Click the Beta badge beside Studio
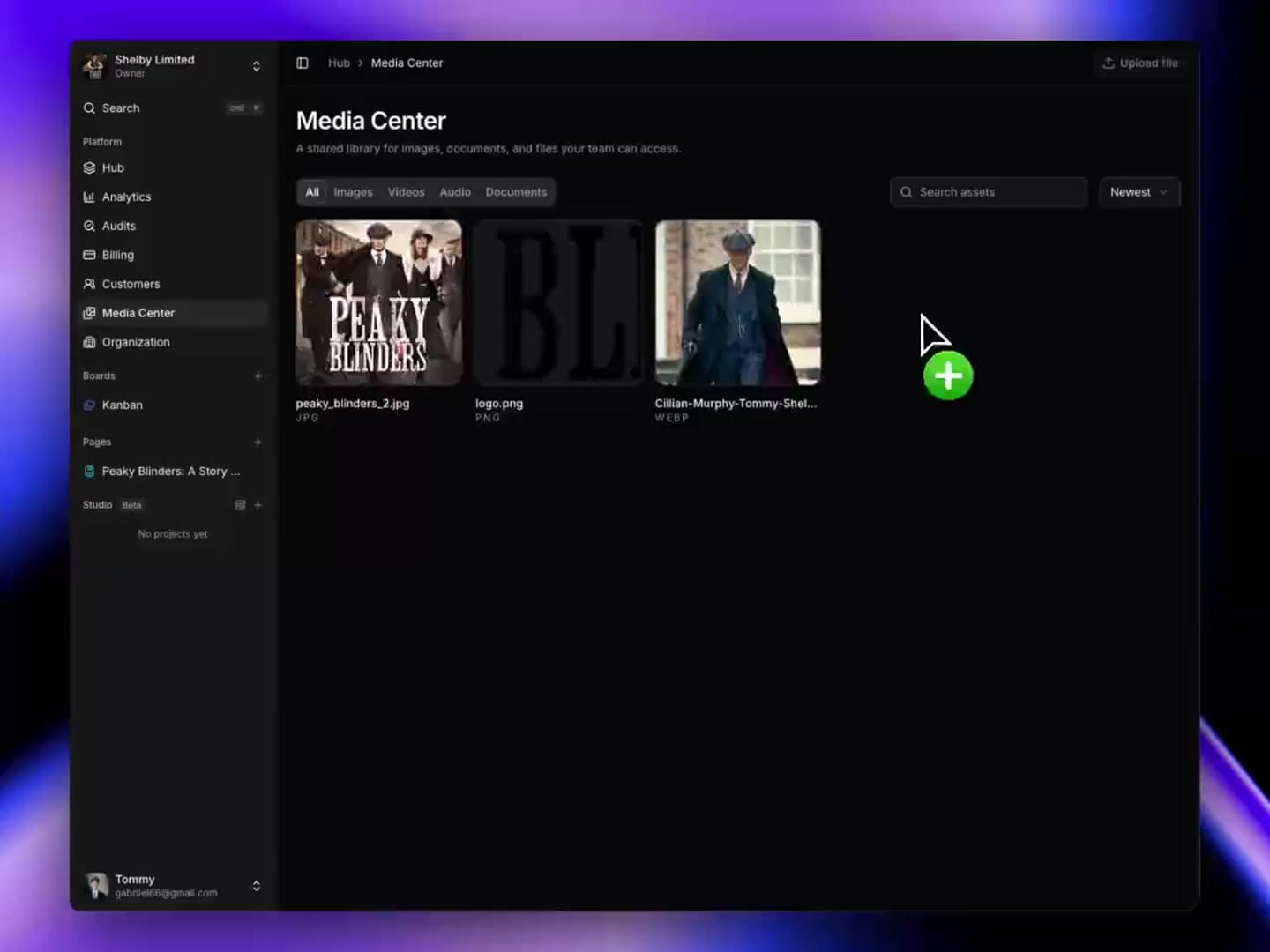Viewport: 1270px width, 952px height. click(x=131, y=505)
